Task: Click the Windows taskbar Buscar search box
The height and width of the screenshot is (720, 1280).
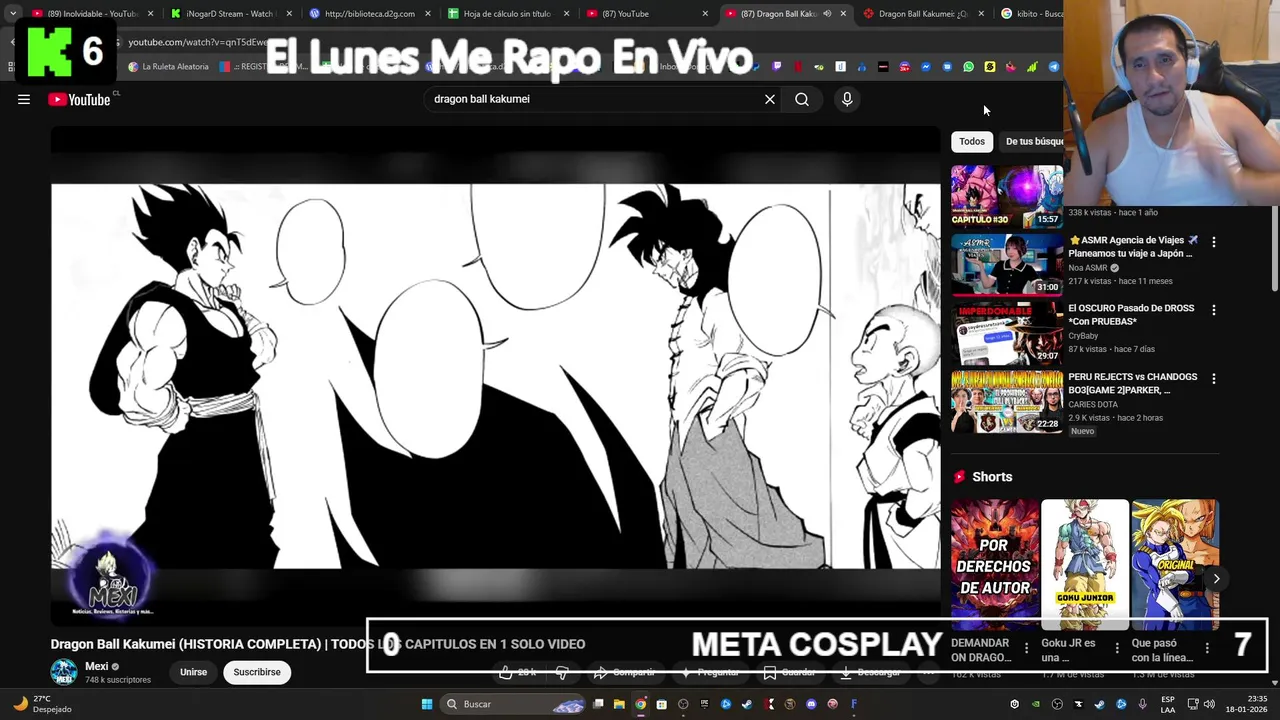Action: pyautogui.click(x=514, y=704)
